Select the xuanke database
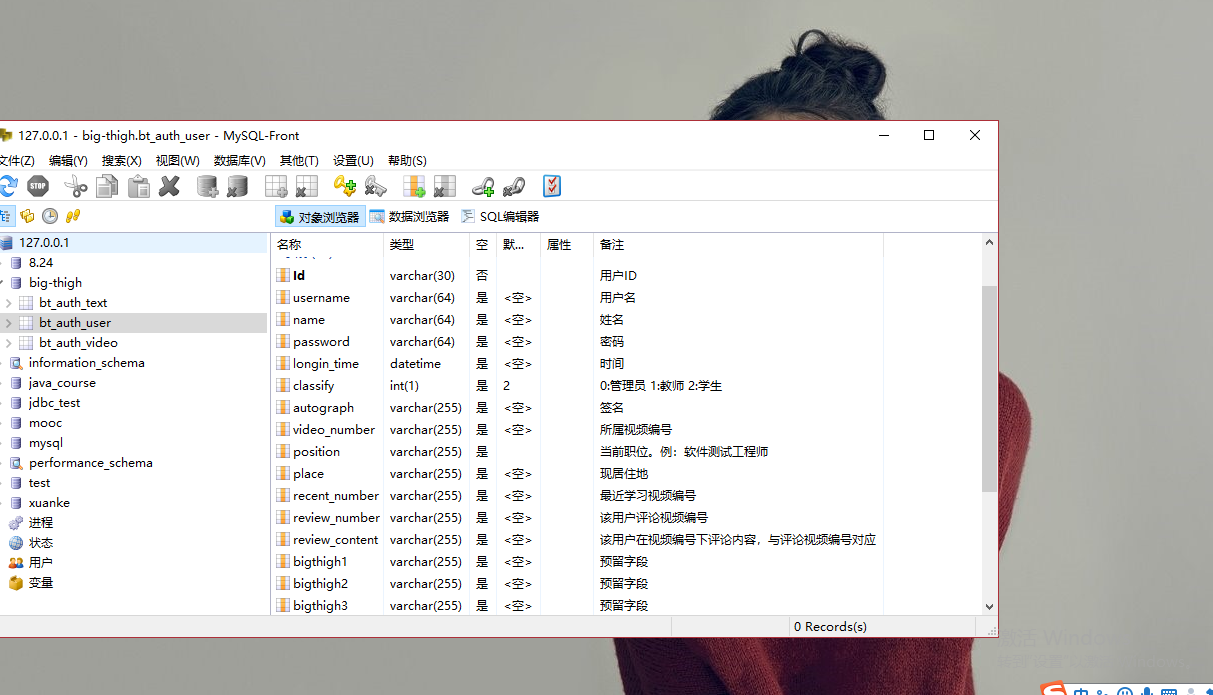 (x=49, y=503)
